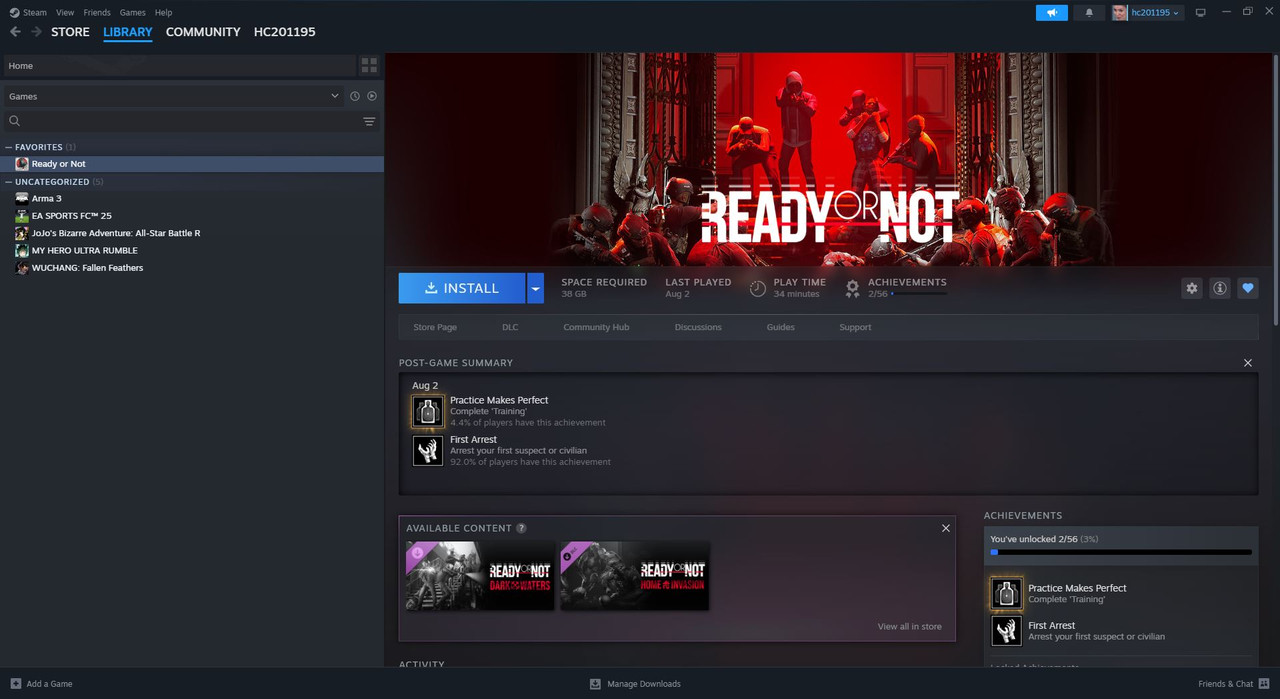Viewport: 1280px width, 699px height.
Task: Click the Practice Makes Perfect icon in Achievements panel
Action: 1006,593
